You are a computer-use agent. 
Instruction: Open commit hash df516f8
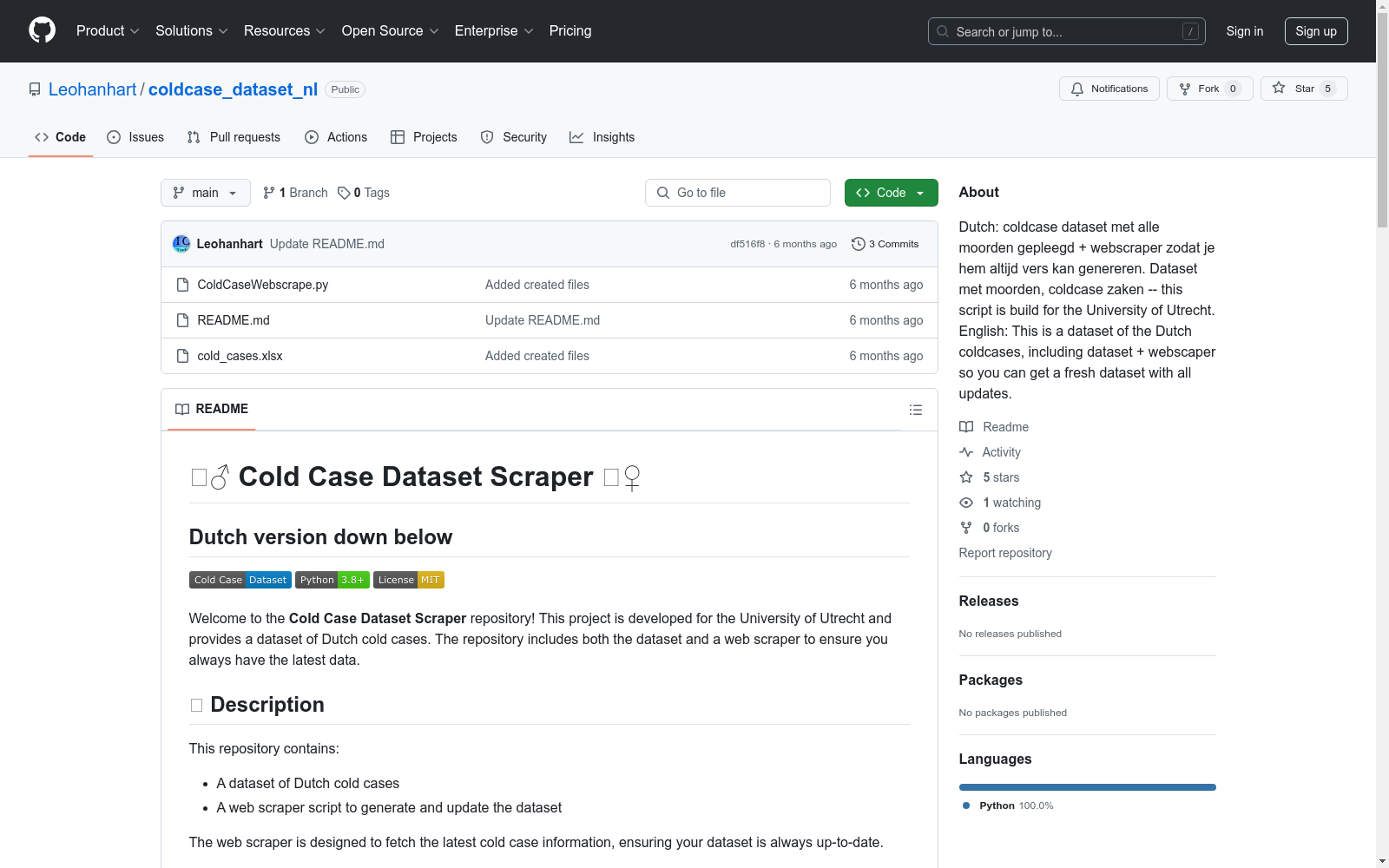pos(747,244)
